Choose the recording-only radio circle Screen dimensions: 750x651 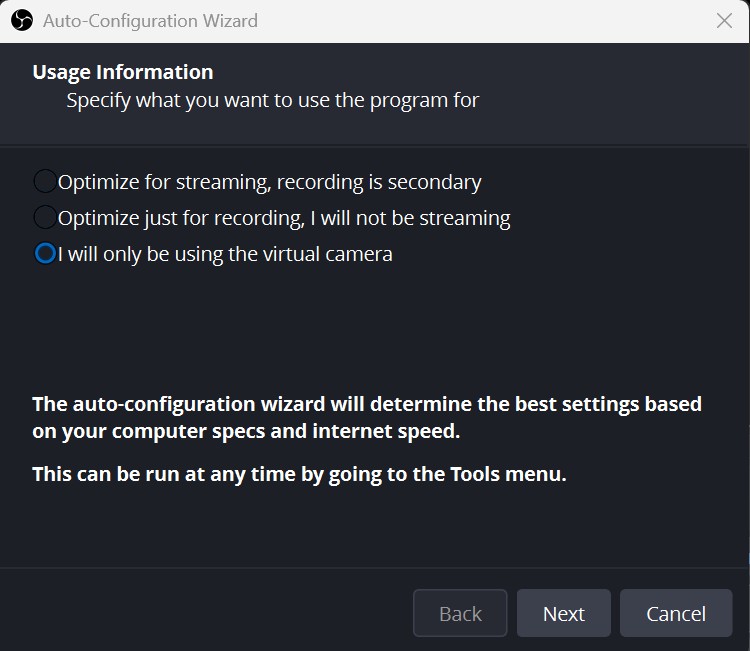click(45, 217)
